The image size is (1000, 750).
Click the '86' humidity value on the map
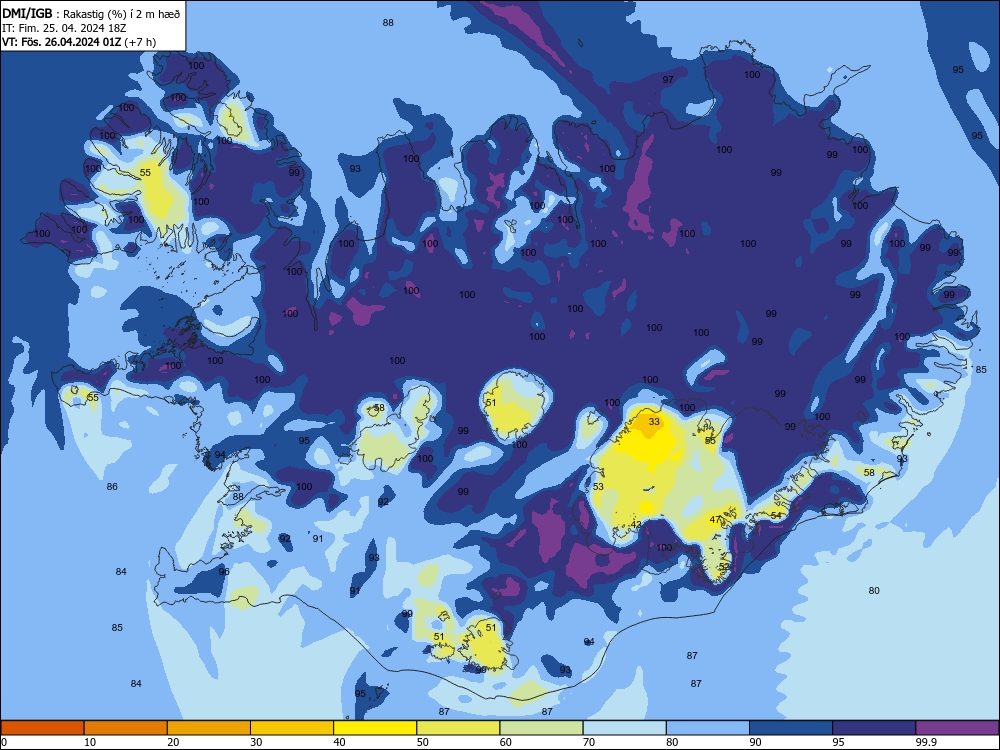pos(112,487)
